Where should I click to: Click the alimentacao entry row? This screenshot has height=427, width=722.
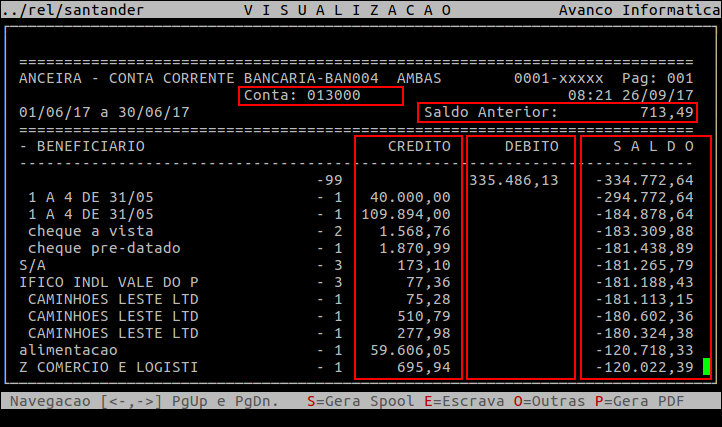[x=68, y=350]
